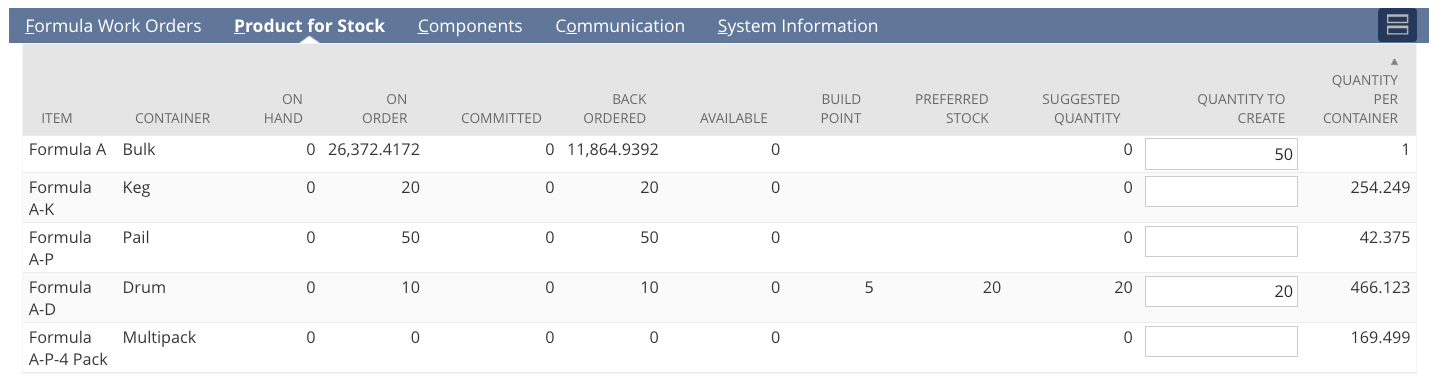Click Quantity to Create field for Multipack
The height and width of the screenshot is (387, 1441).
click(x=1221, y=341)
